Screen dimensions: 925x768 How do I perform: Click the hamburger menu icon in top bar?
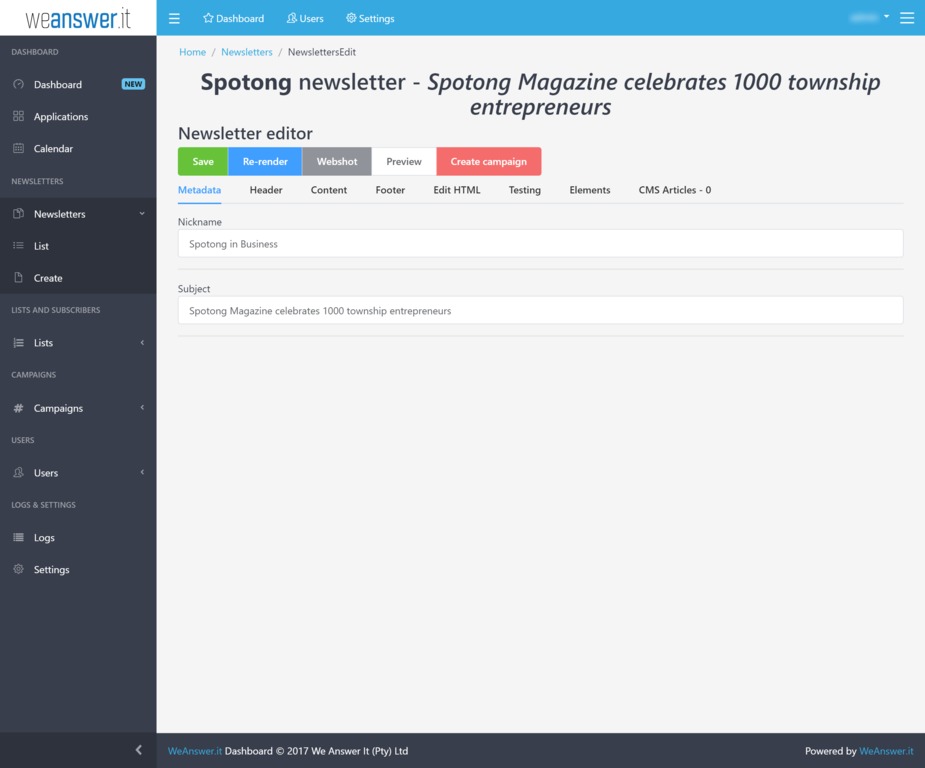174,18
